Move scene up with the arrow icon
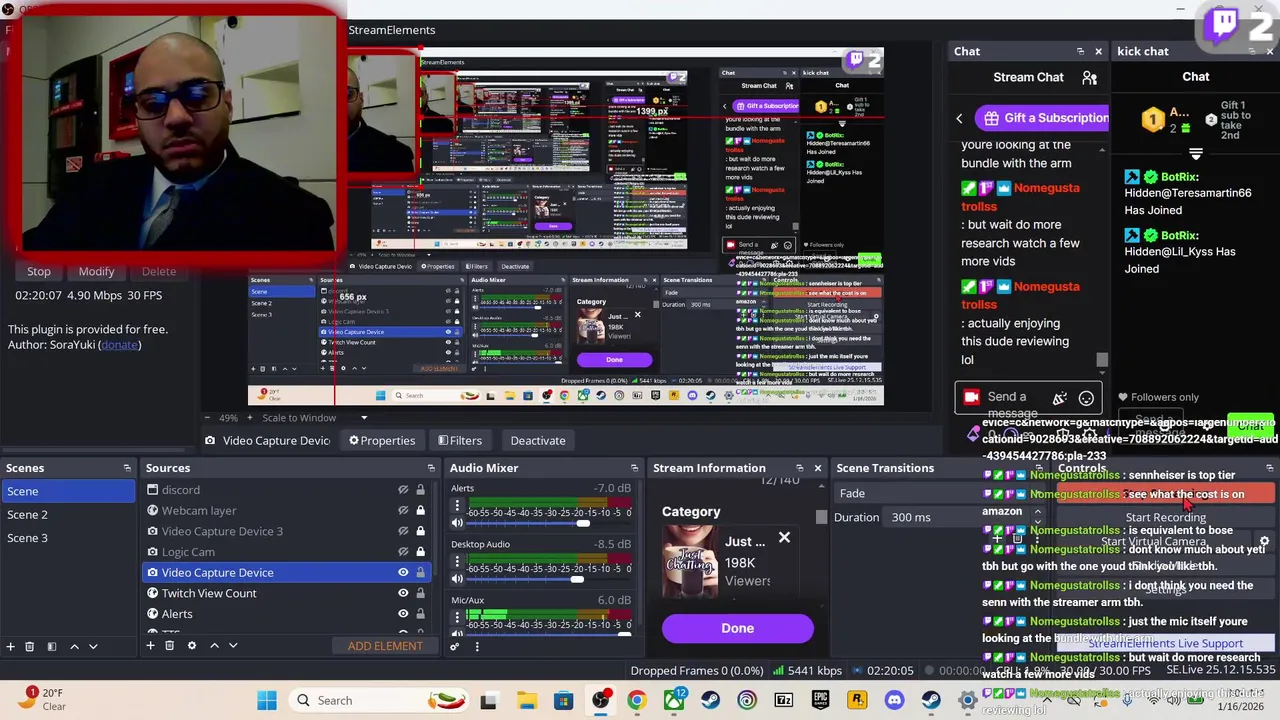The image size is (1280, 720). pyautogui.click(x=74, y=646)
